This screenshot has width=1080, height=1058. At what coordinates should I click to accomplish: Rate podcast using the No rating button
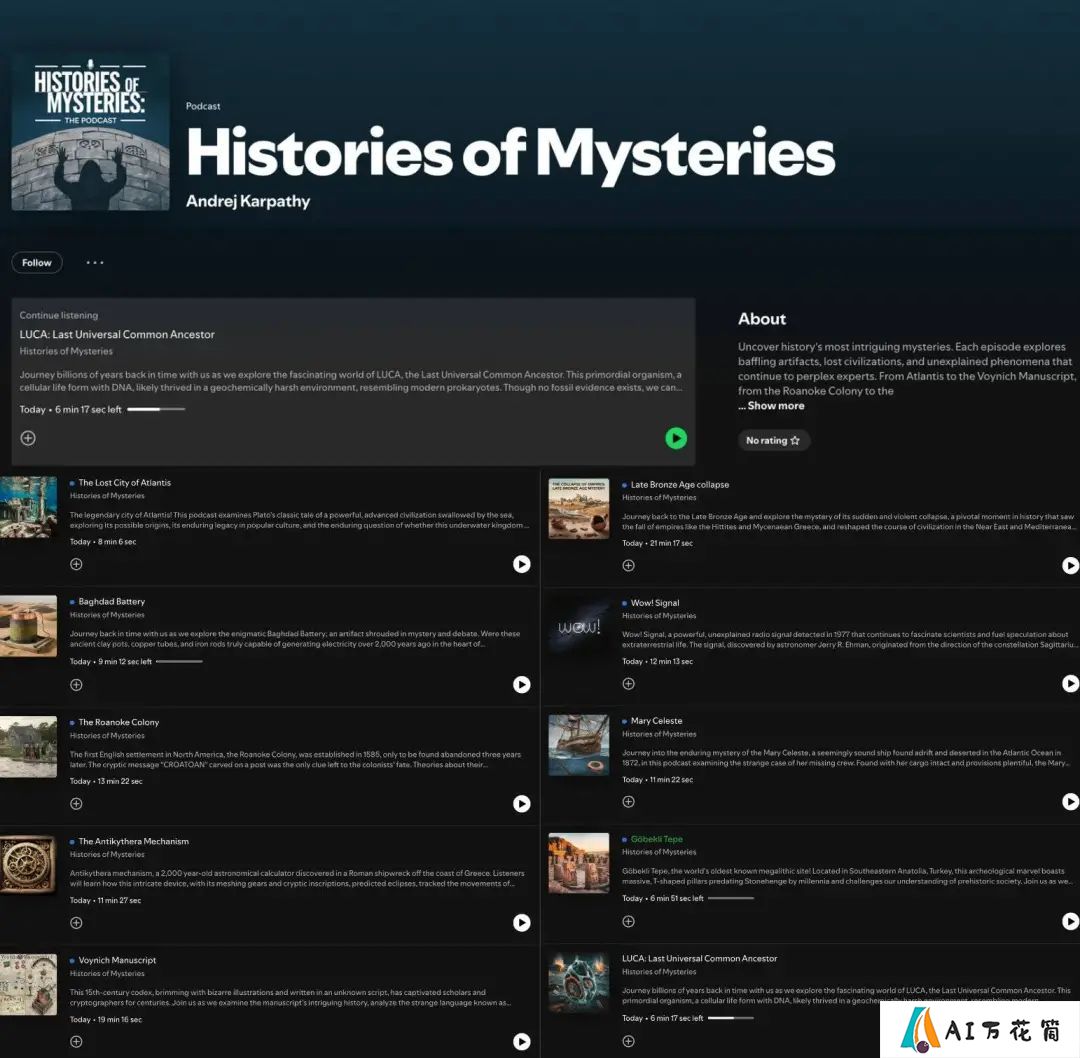click(x=773, y=440)
